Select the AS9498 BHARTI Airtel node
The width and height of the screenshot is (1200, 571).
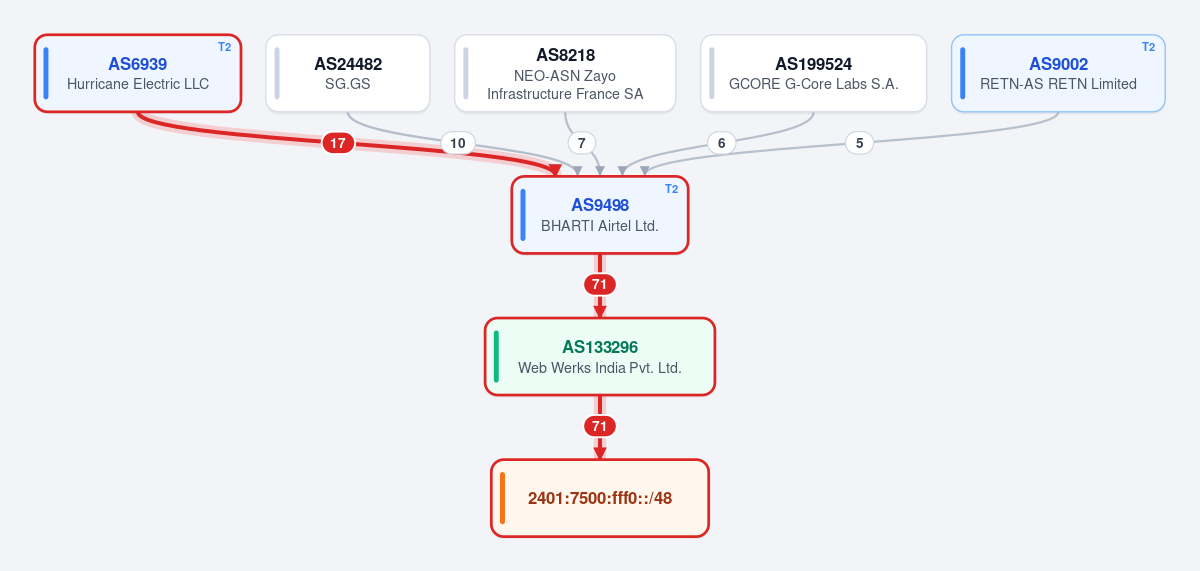(600, 215)
